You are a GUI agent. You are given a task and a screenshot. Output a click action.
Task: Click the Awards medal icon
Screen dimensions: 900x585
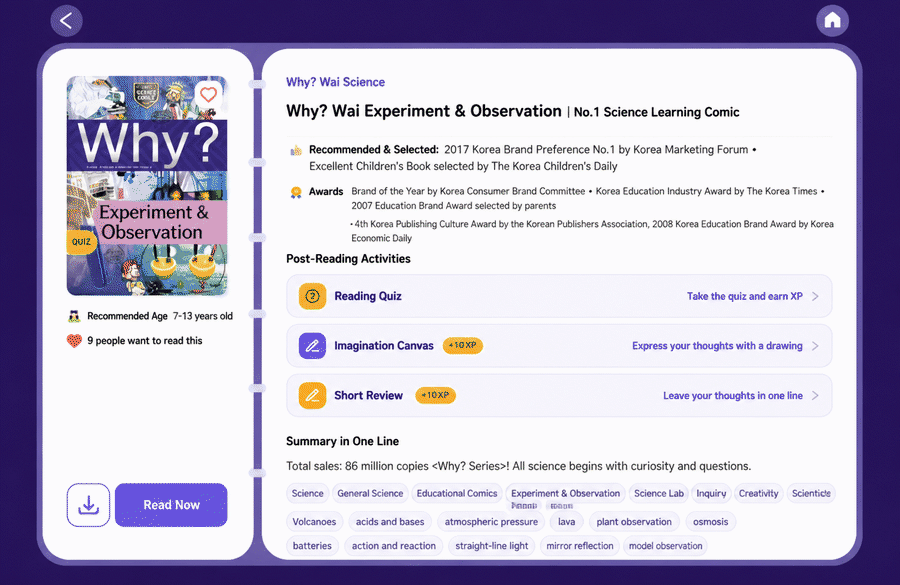[296, 192]
